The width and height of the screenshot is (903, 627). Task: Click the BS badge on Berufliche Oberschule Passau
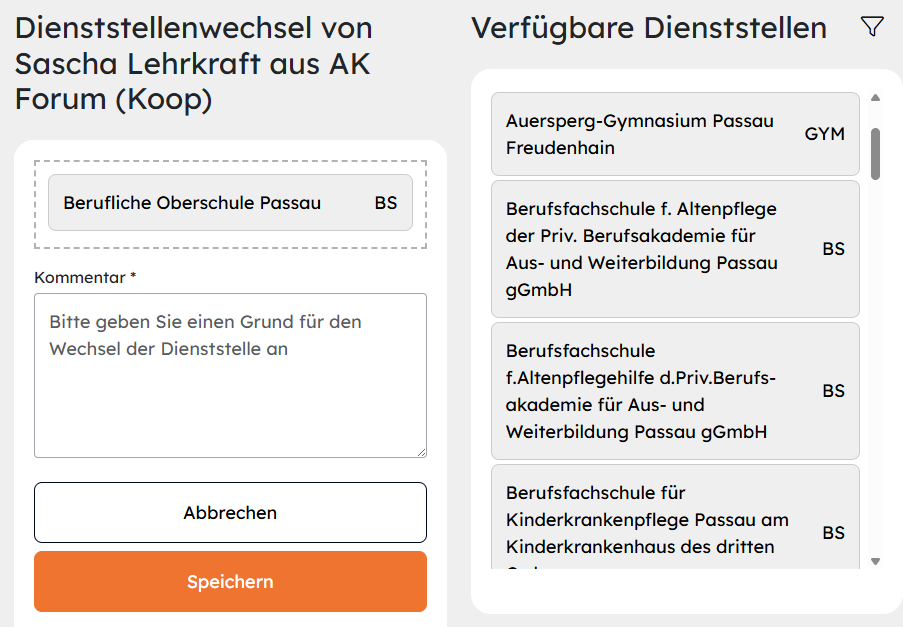386,203
